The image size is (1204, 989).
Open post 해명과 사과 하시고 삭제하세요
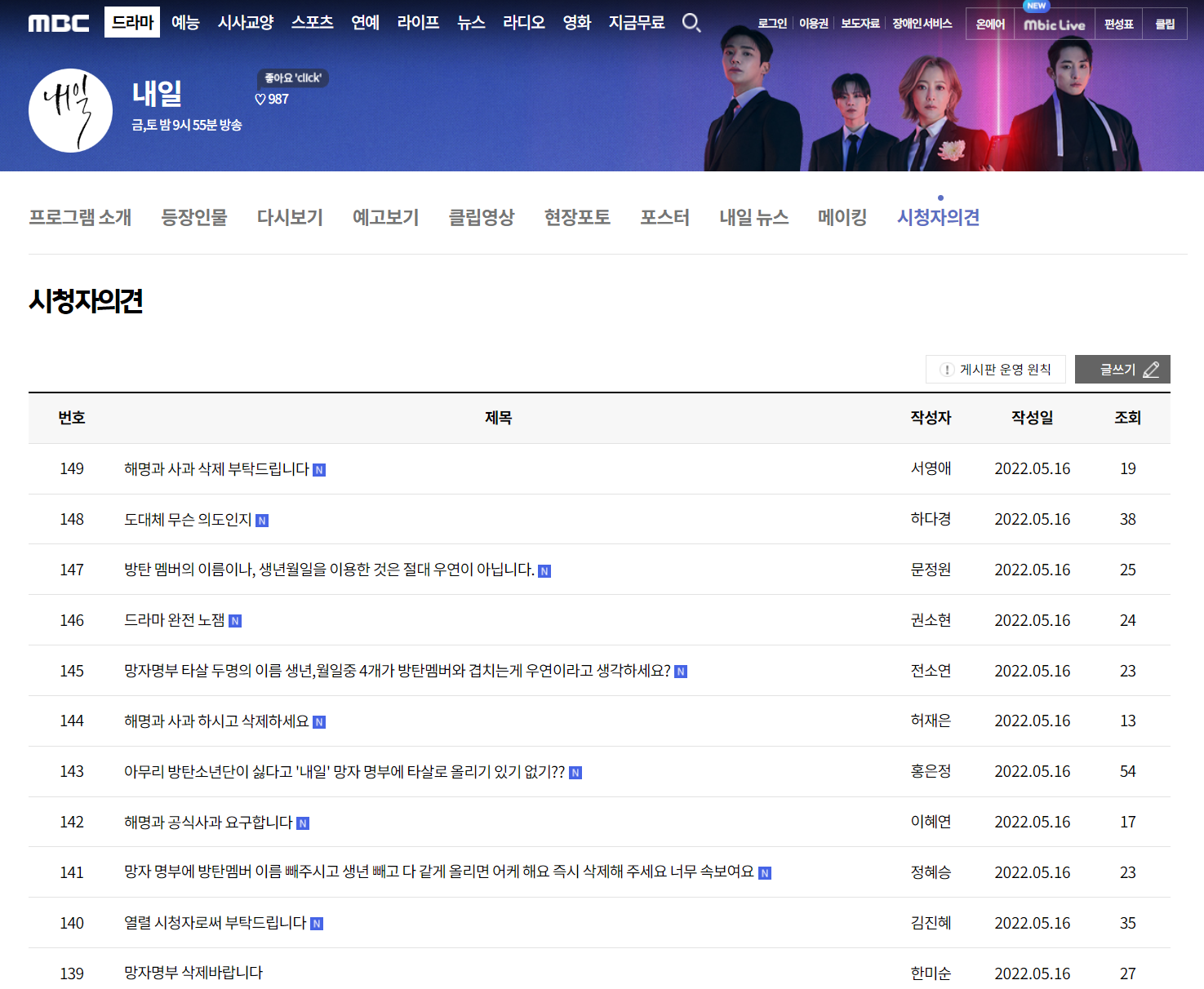[216, 721]
